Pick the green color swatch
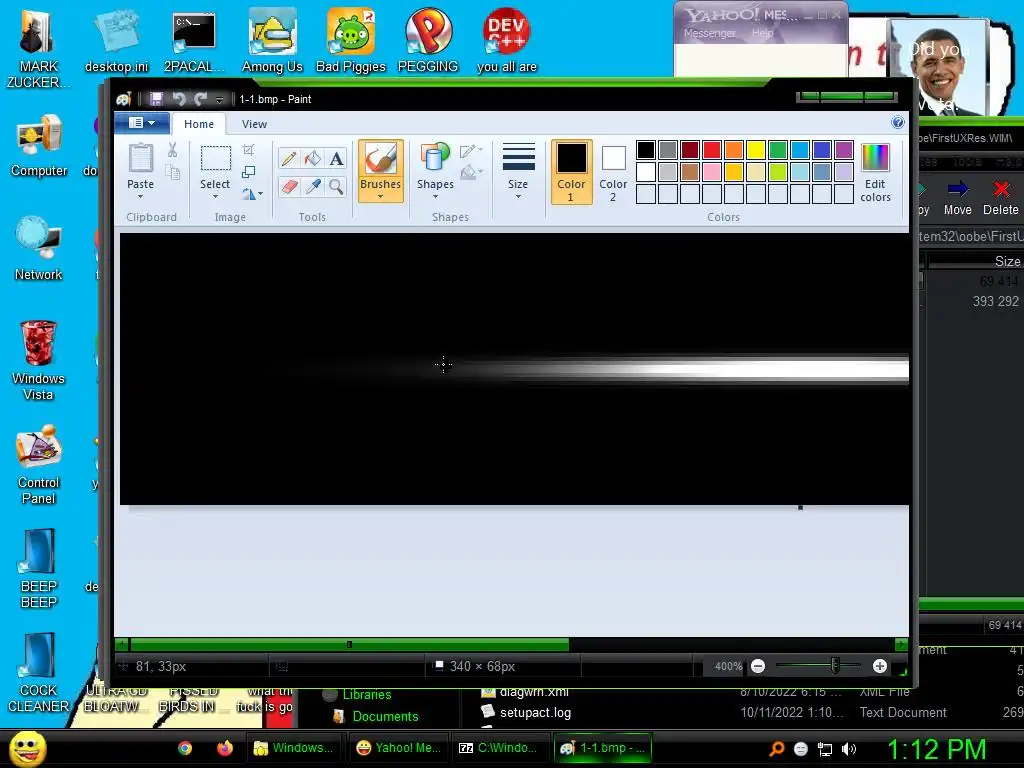Image resolution: width=1024 pixels, height=768 pixels. [x=778, y=150]
